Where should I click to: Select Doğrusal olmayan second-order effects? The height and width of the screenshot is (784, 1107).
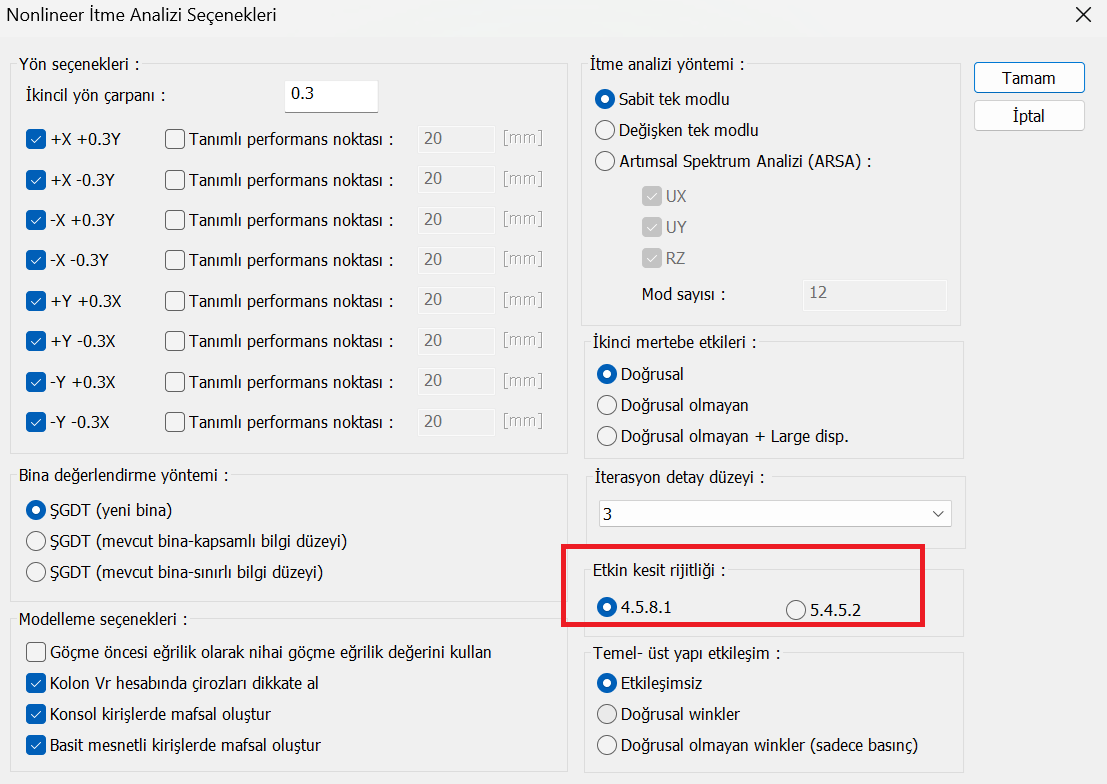606,405
